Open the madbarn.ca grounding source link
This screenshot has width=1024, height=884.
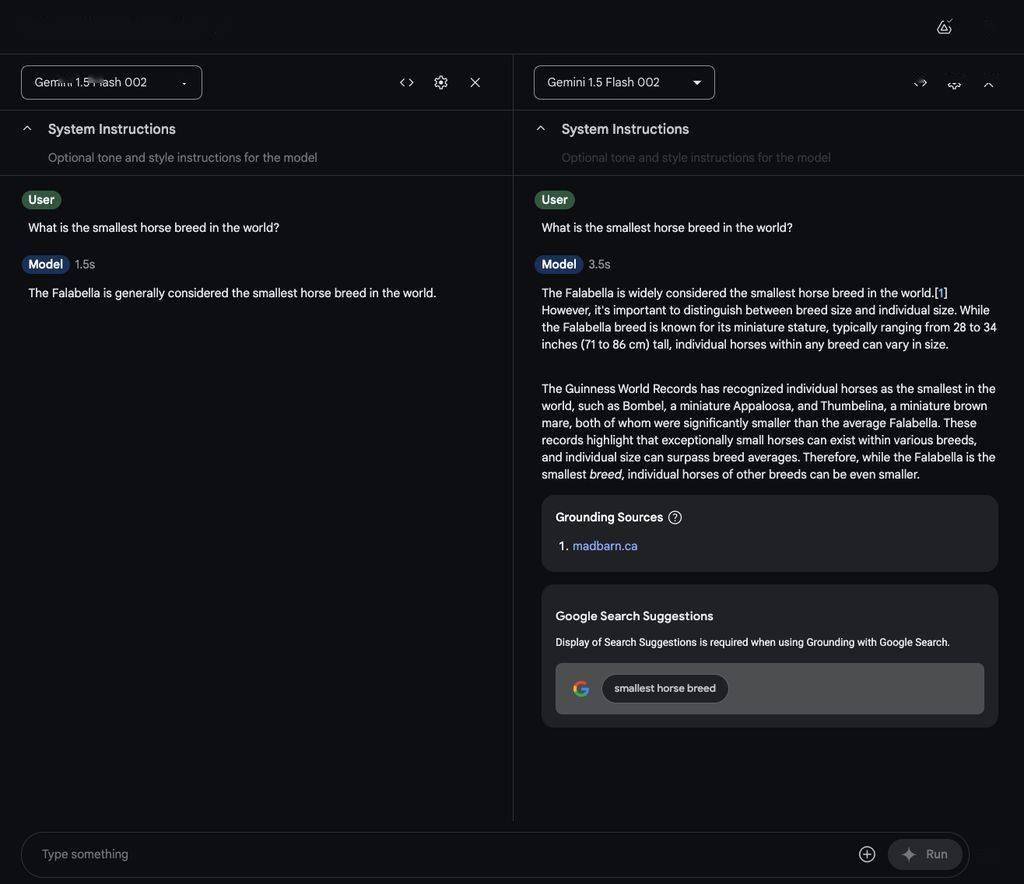coord(605,546)
